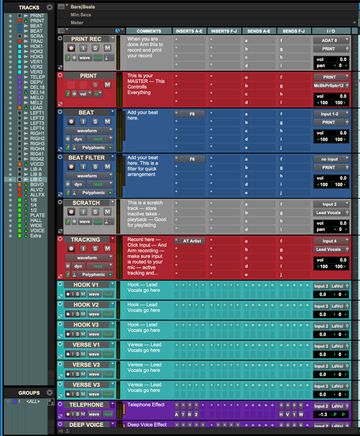Image resolution: width=360 pixels, height=436 pixels.
Task: Solo the BEAT track
Action: pos(95,122)
